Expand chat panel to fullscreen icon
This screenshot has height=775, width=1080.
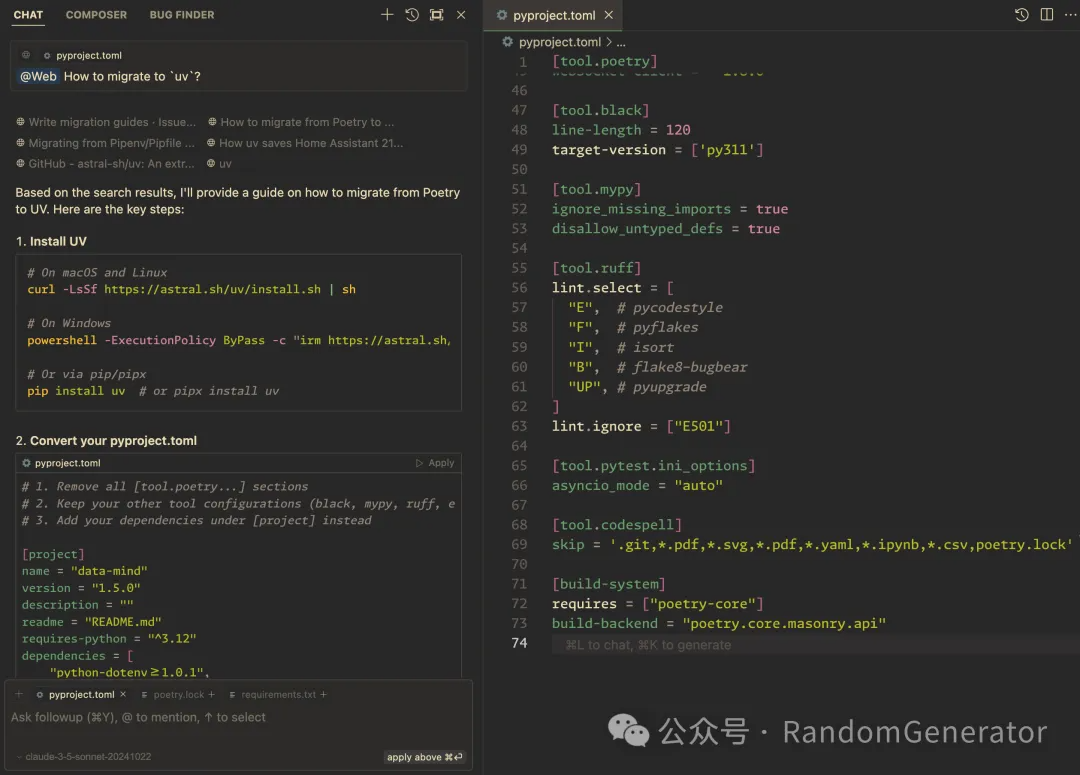tap(437, 14)
